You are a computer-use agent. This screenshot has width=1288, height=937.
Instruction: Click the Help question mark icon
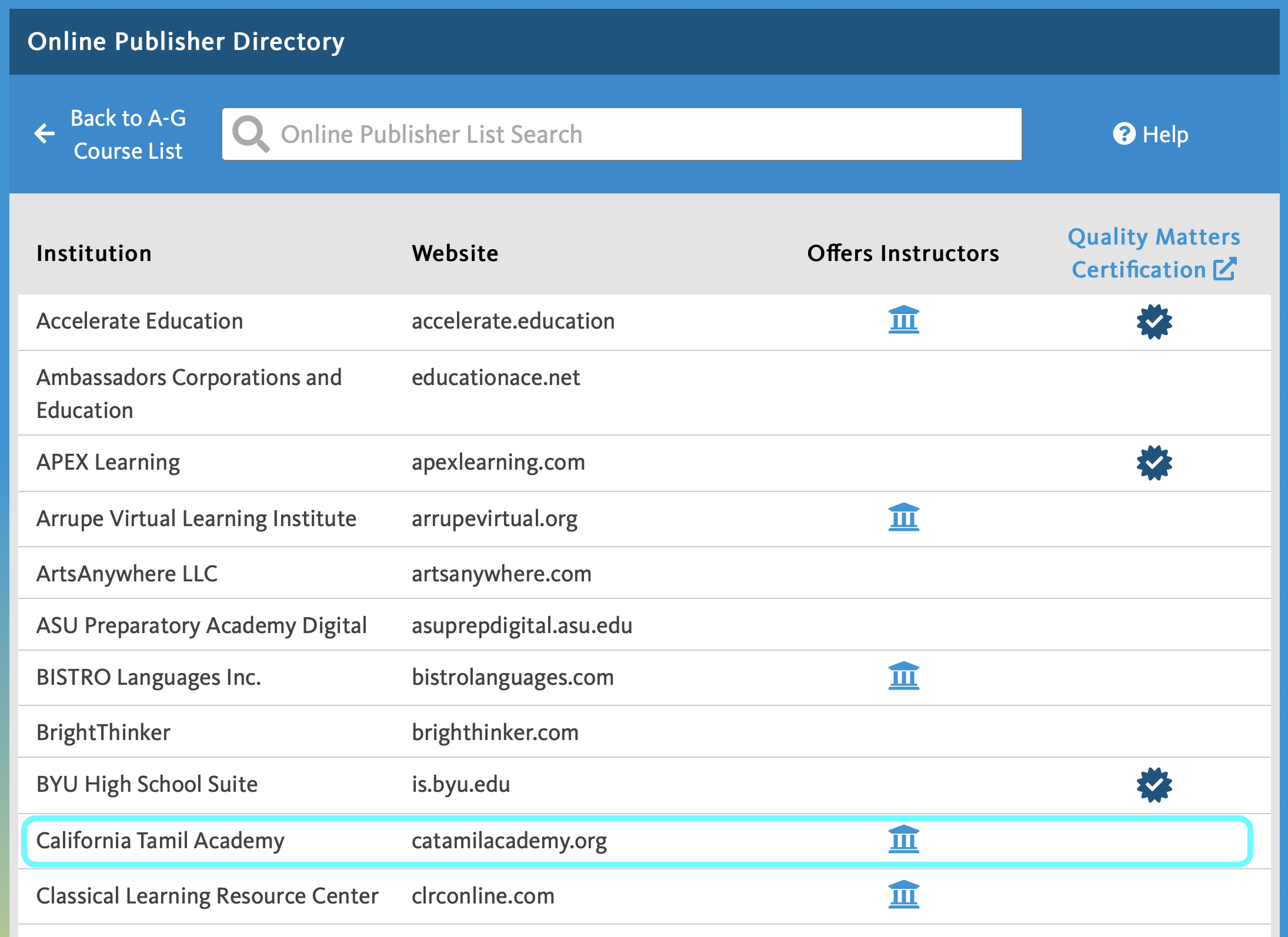[x=1124, y=134]
